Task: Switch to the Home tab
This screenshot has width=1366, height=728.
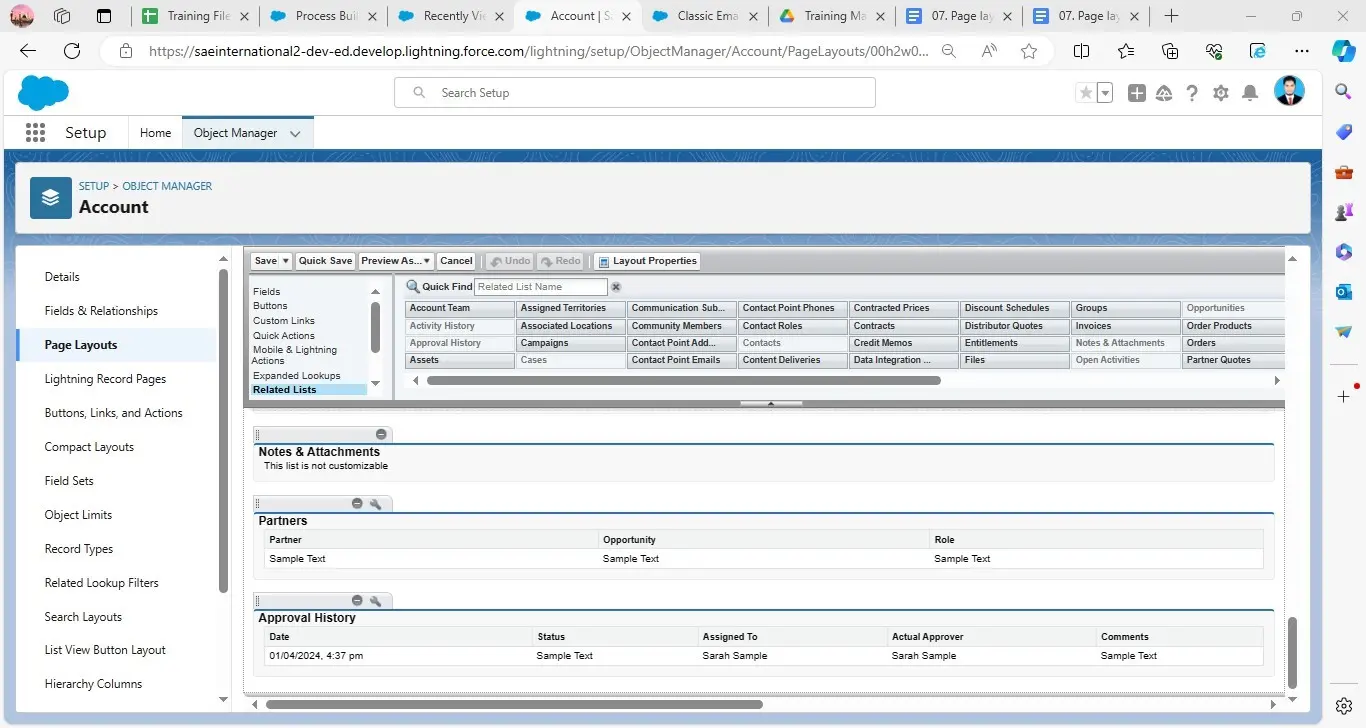Action: tap(155, 133)
